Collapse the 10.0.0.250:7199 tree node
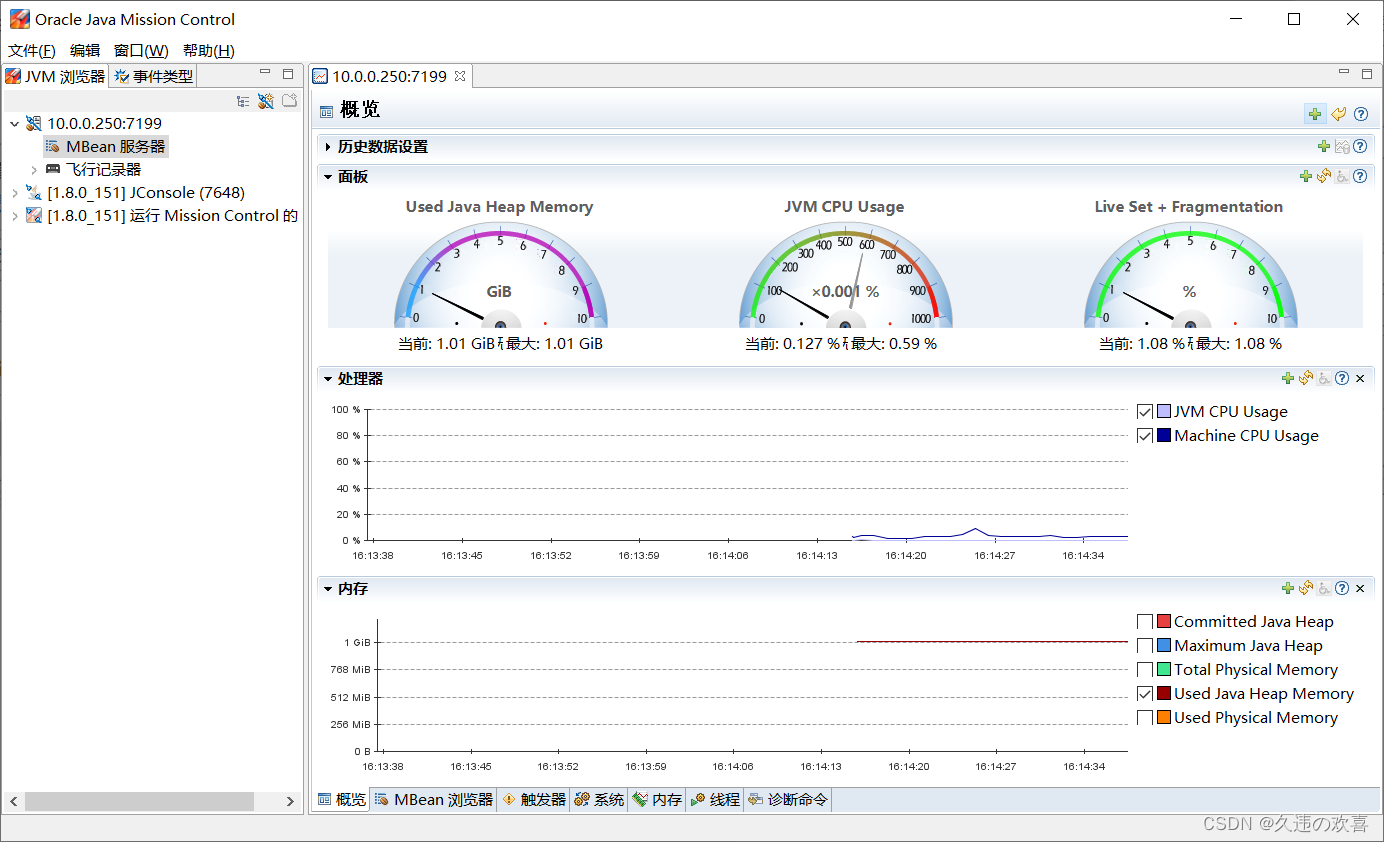Screen dimensions: 1384x842 pos(14,124)
